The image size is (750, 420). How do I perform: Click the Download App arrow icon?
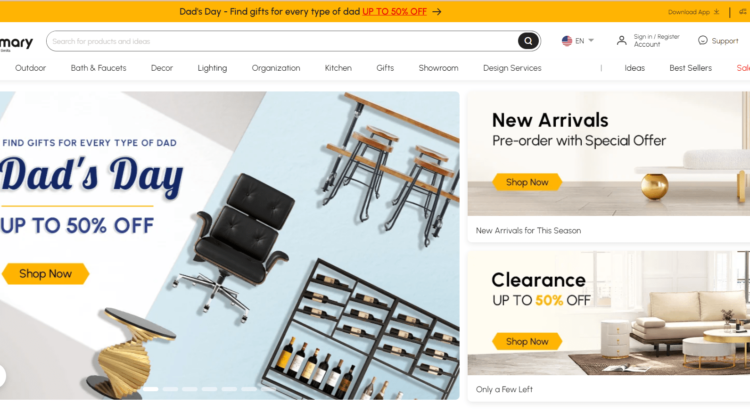[x=717, y=12]
